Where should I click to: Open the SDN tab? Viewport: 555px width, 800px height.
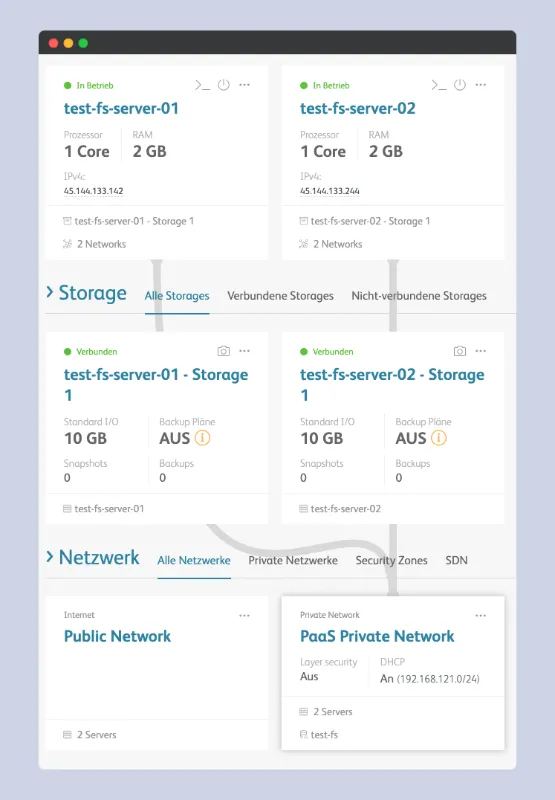(456, 560)
